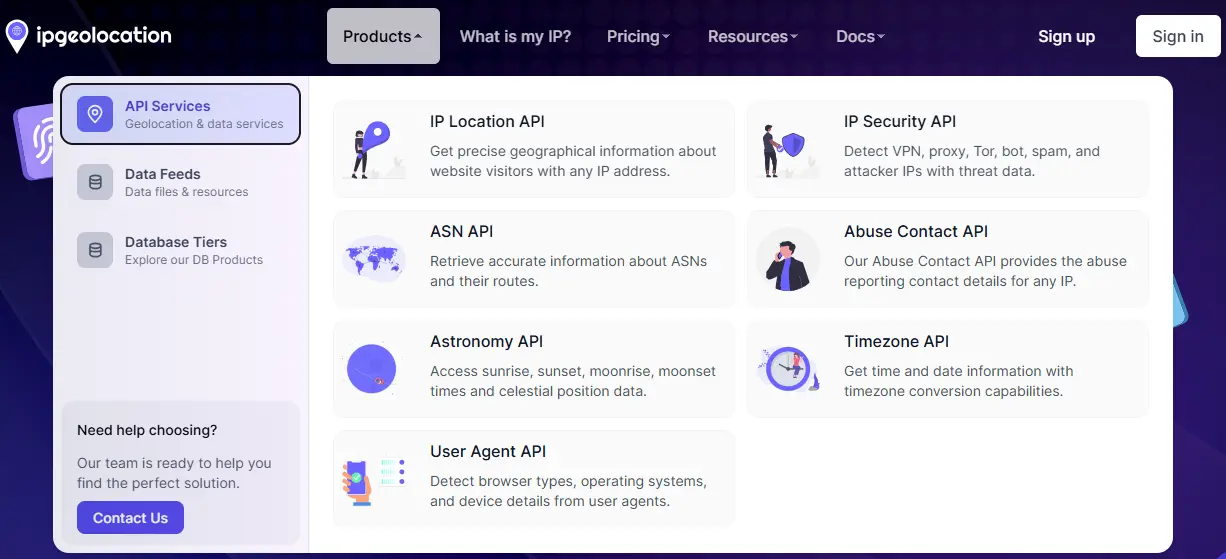Click the IP Location API illustration
The height and width of the screenshot is (559, 1226).
pyautogui.click(x=373, y=150)
